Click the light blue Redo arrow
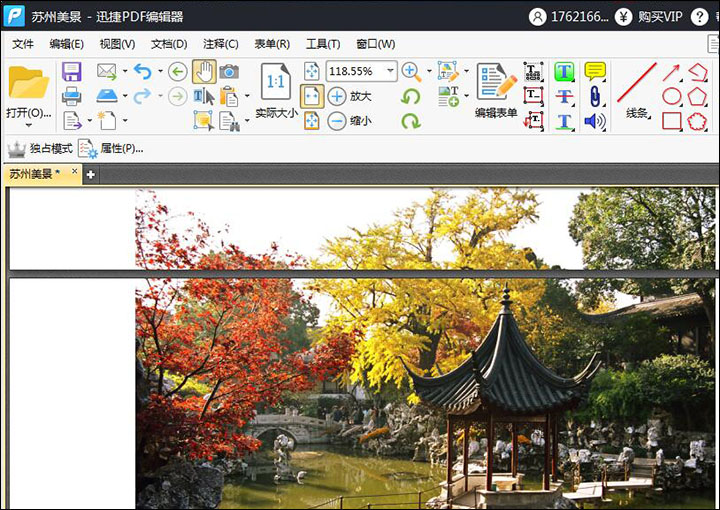This screenshot has width=720, height=510. point(142,96)
